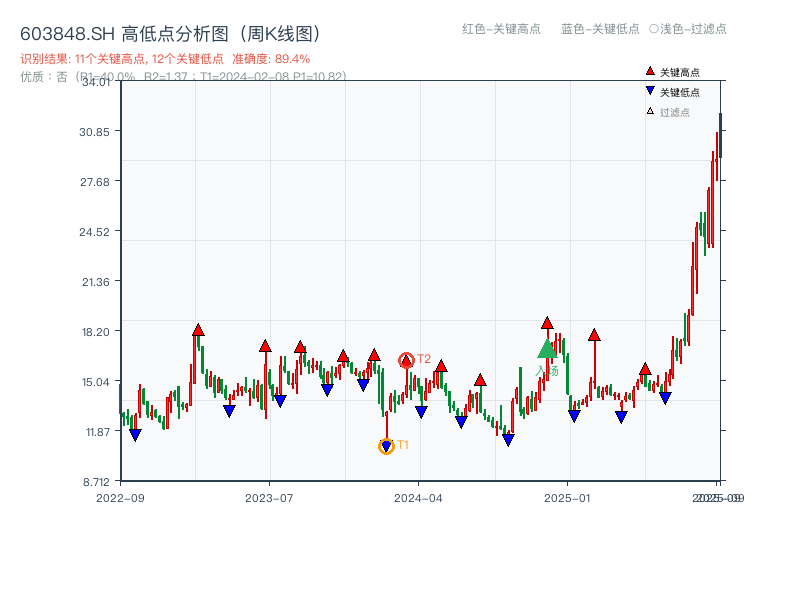Click the first red high triangle near 18.20 level
Image resolution: width=800 pixels, height=600 pixels.
click(198, 330)
